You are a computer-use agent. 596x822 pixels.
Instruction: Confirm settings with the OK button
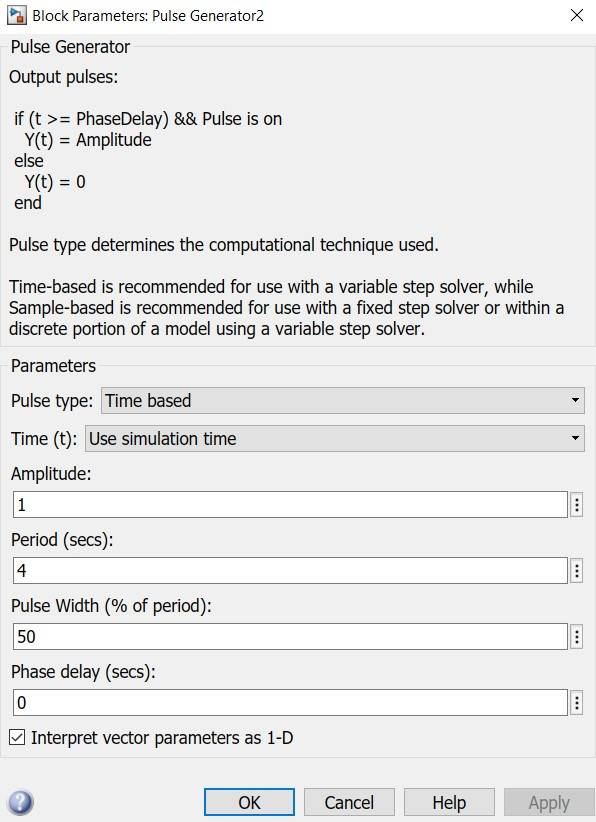(x=248, y=801)
